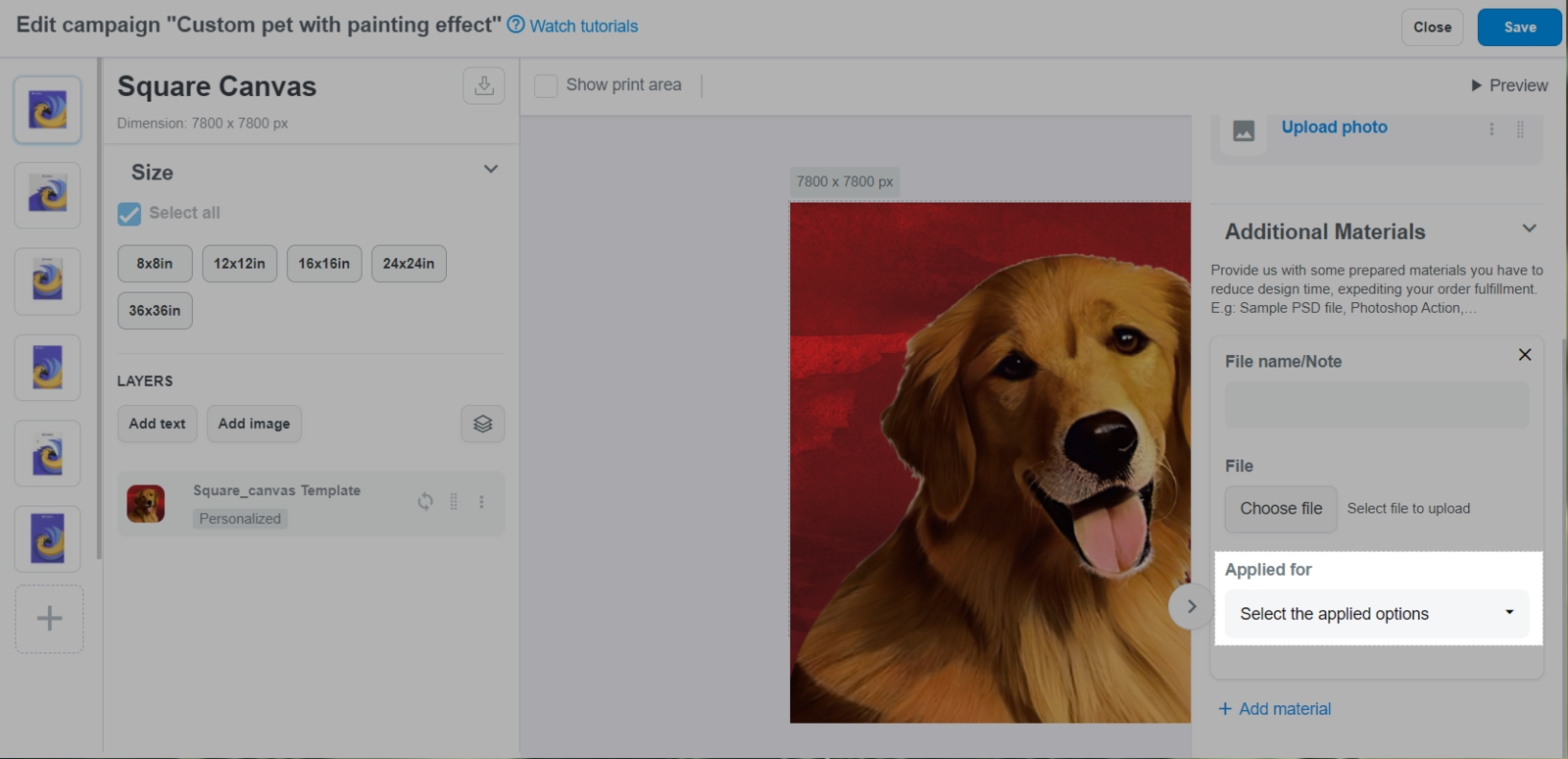1568x759 pixels.
Task: Click the Choose file button
Action: (1281, 509)
